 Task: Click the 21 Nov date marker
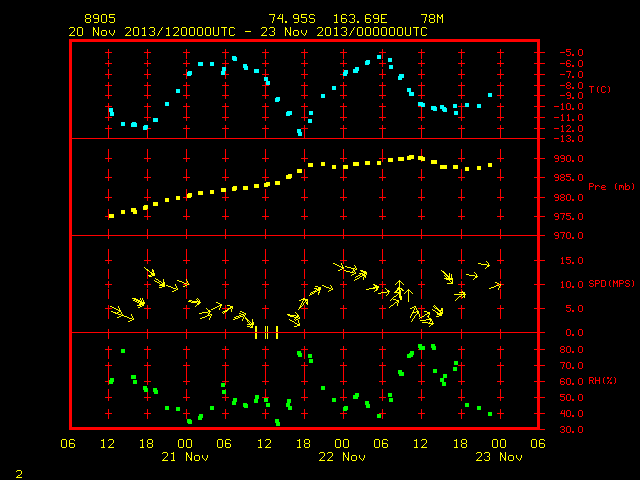tap(185, 457)
